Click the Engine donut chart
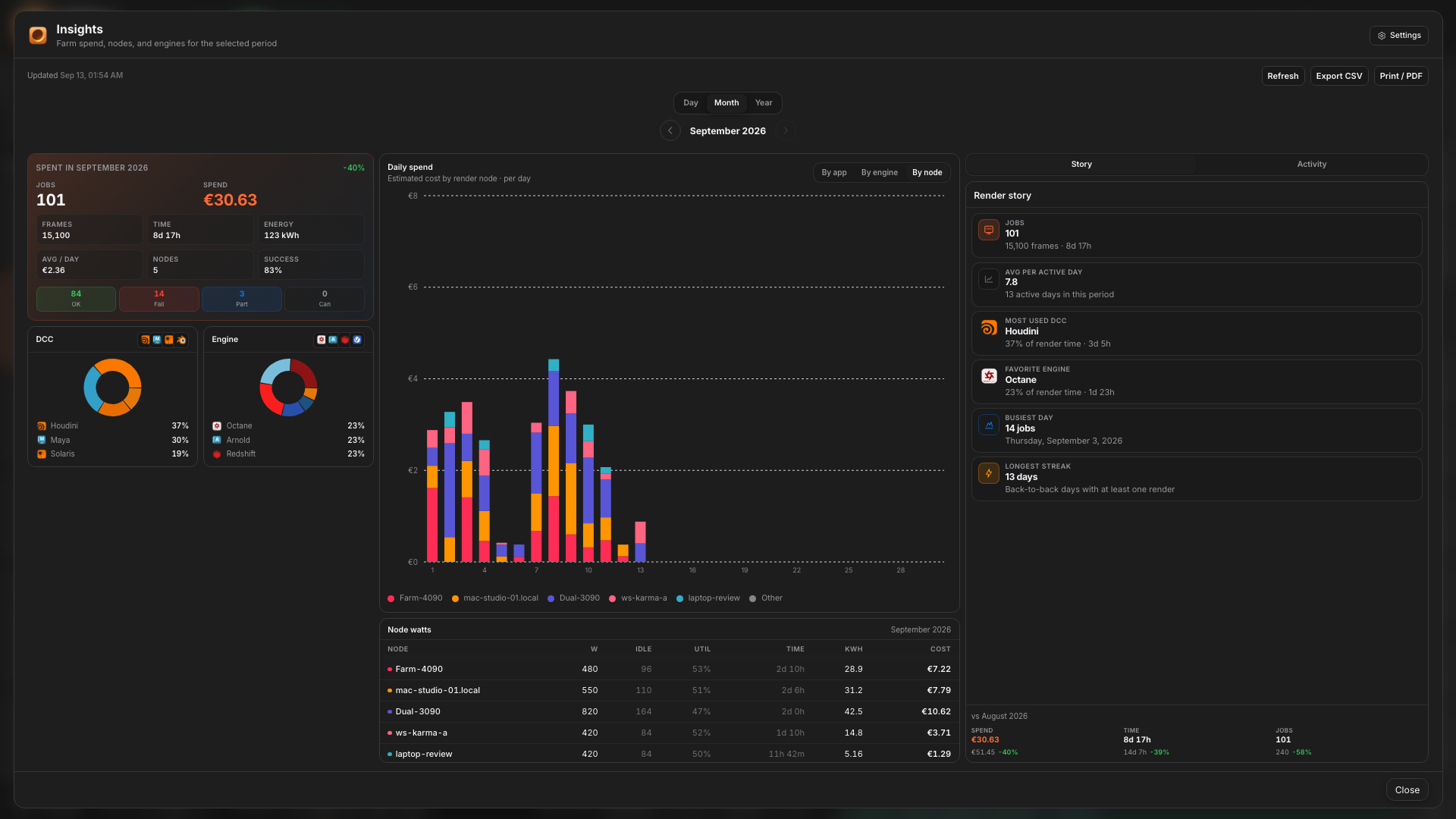 288,388
